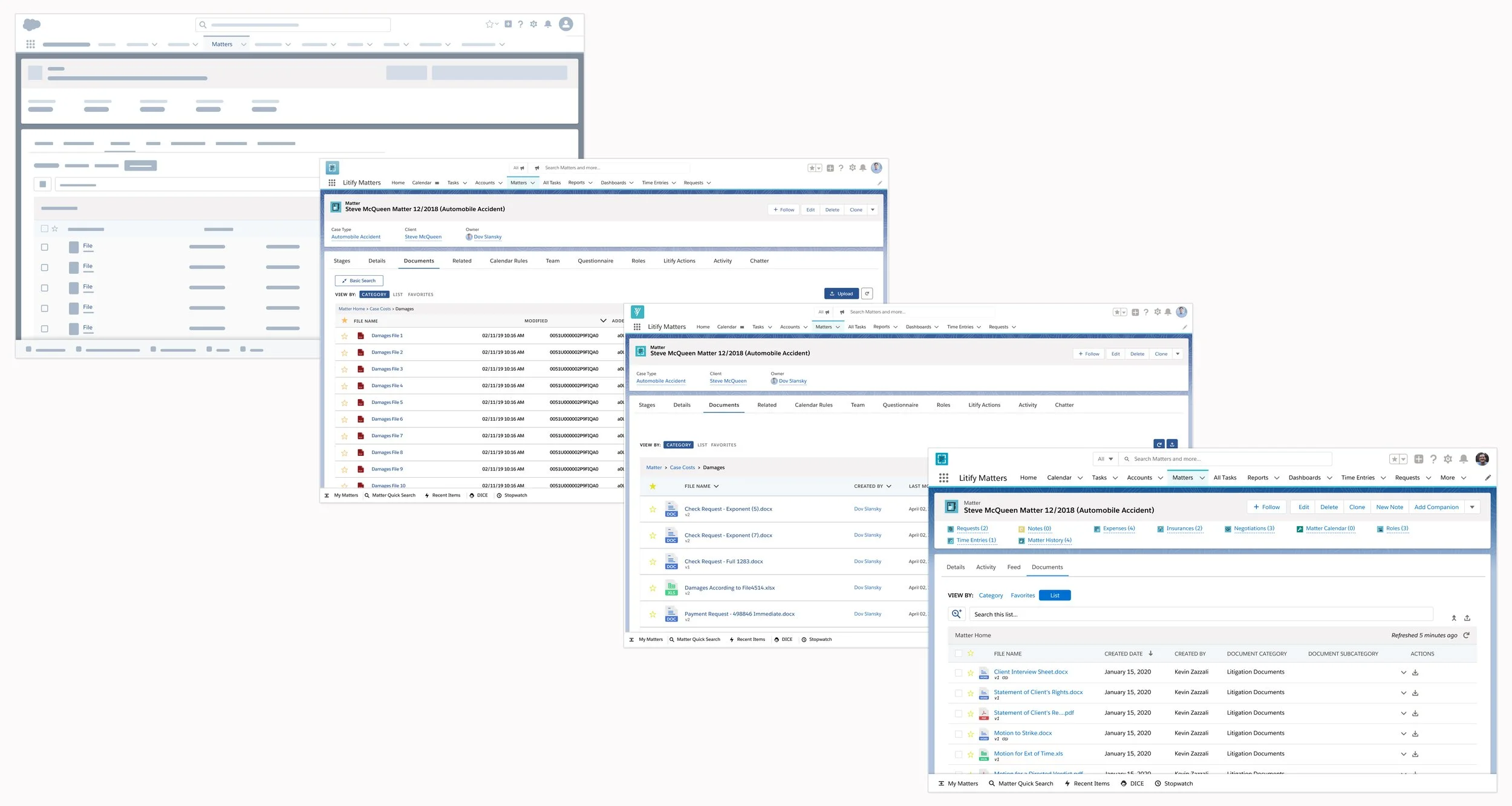
Task: Click refresh icon beside 'Refreshed 5 minutes ago'
Action: [1466, 635]
